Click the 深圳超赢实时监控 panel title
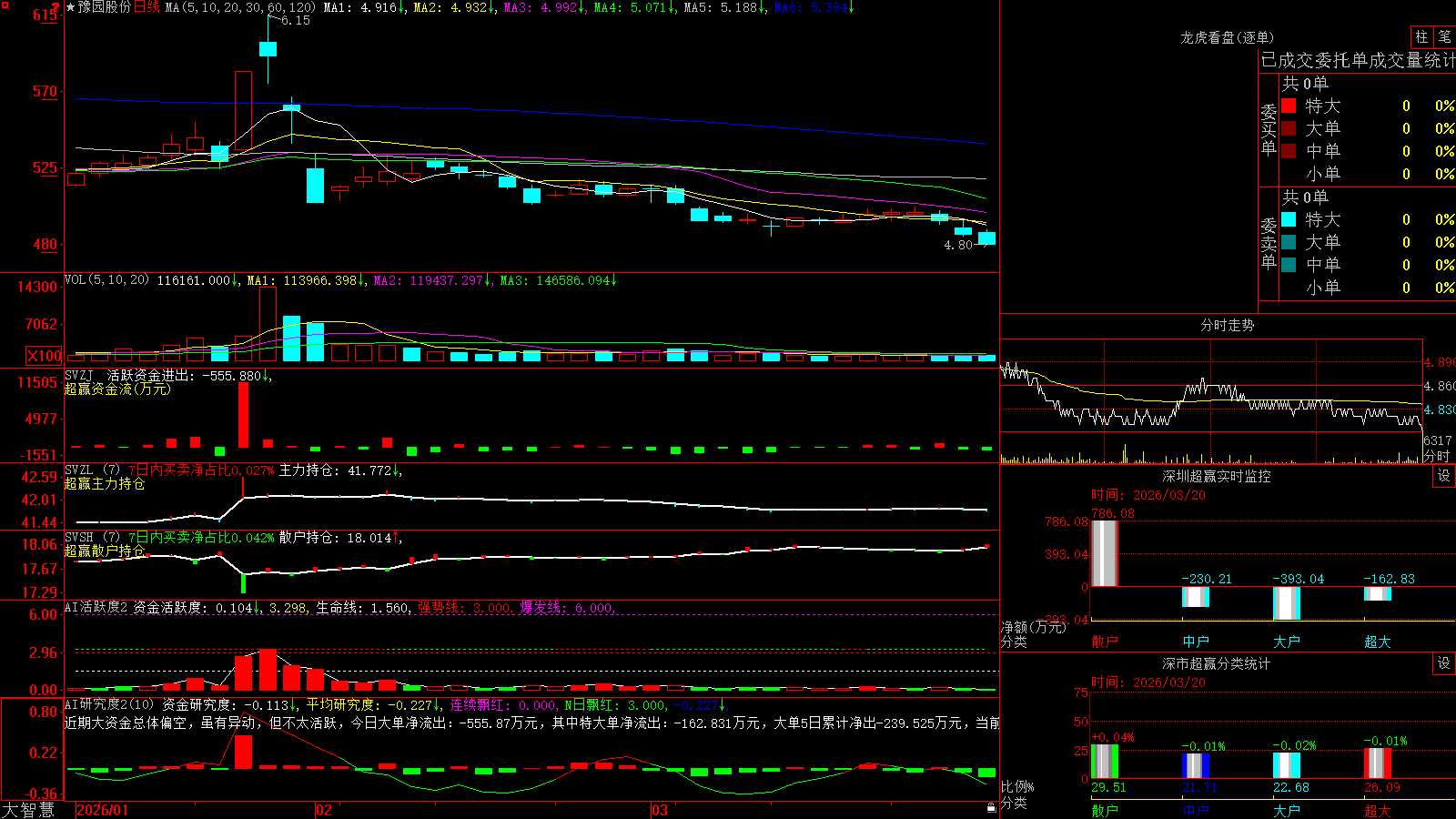The image size is (1456, 819). click(1216, 476)
